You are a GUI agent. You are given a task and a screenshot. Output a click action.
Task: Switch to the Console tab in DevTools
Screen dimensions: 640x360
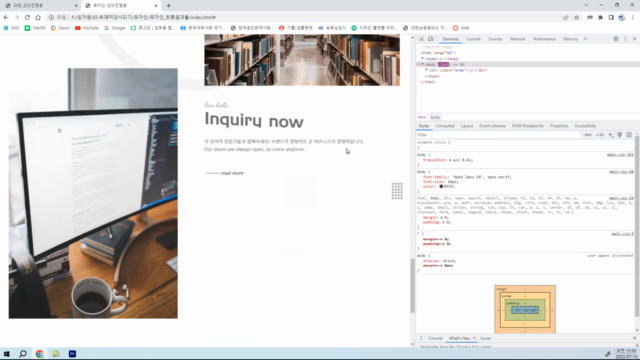click(x=473, y=39)
